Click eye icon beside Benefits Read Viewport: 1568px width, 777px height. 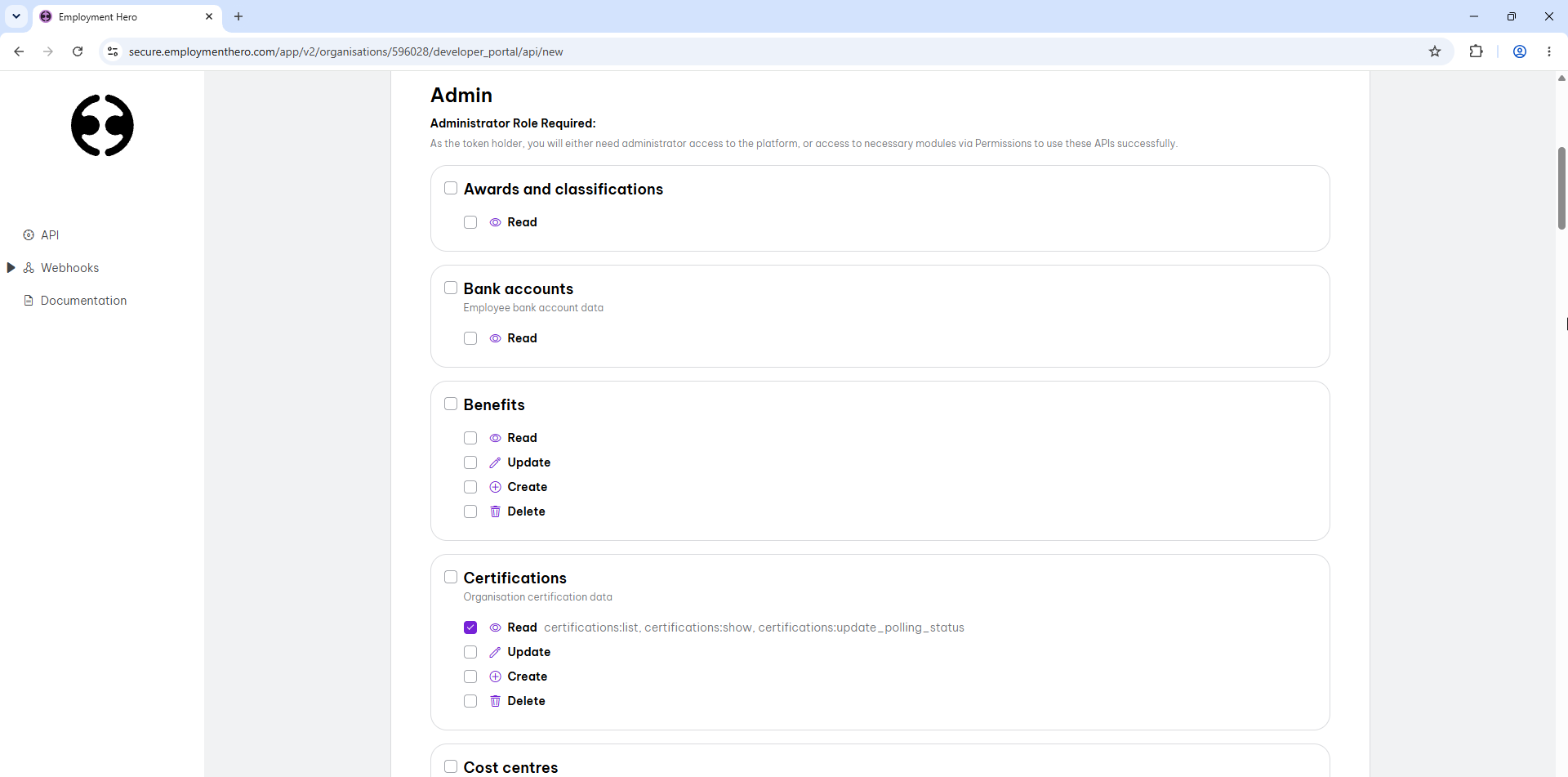click(x=495, y=438)
